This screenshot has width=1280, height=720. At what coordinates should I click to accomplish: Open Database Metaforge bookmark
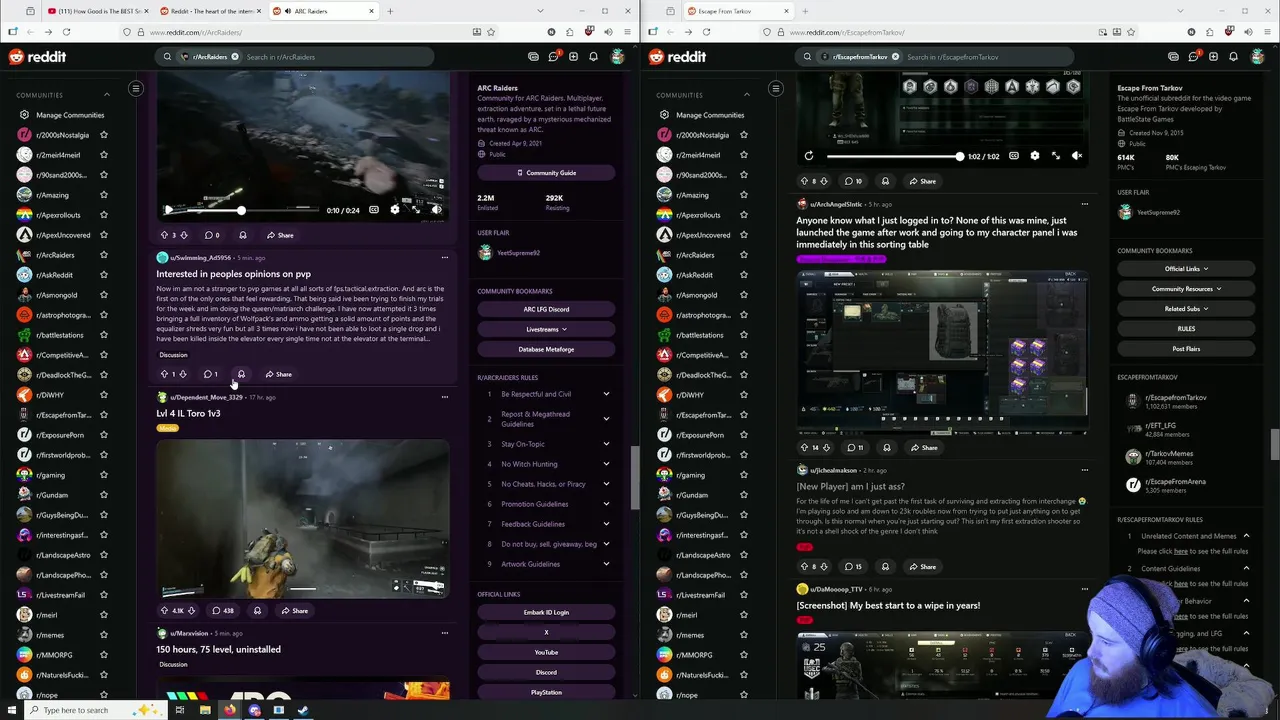point(546,349)
